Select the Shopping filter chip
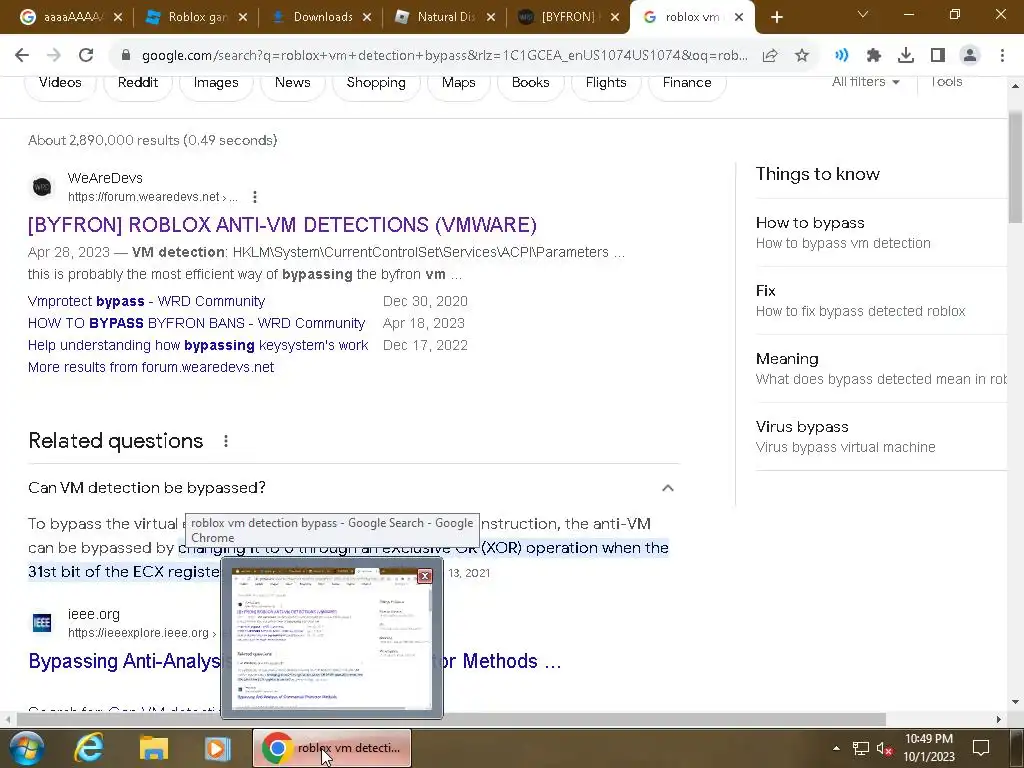 (x=376, y=83)
